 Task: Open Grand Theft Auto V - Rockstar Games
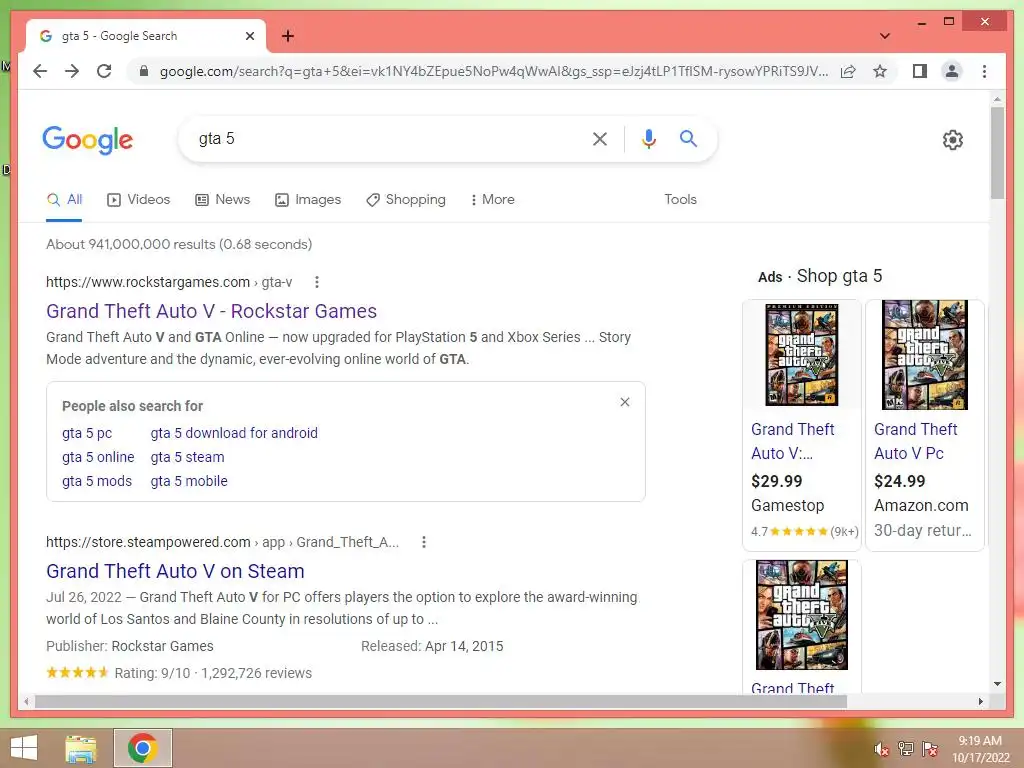212,312
